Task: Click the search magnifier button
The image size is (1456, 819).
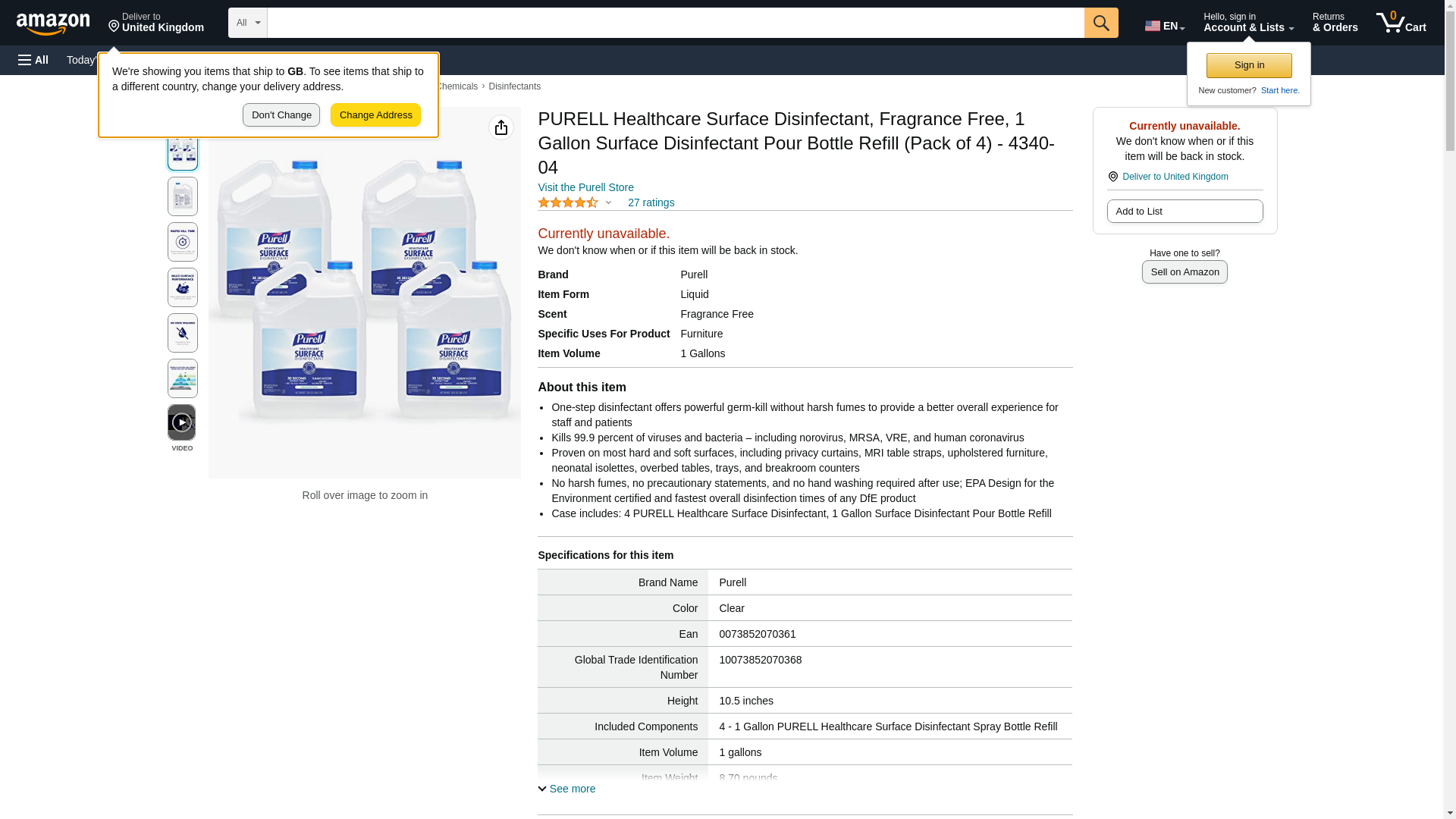Action: [x=1101, y=23]
